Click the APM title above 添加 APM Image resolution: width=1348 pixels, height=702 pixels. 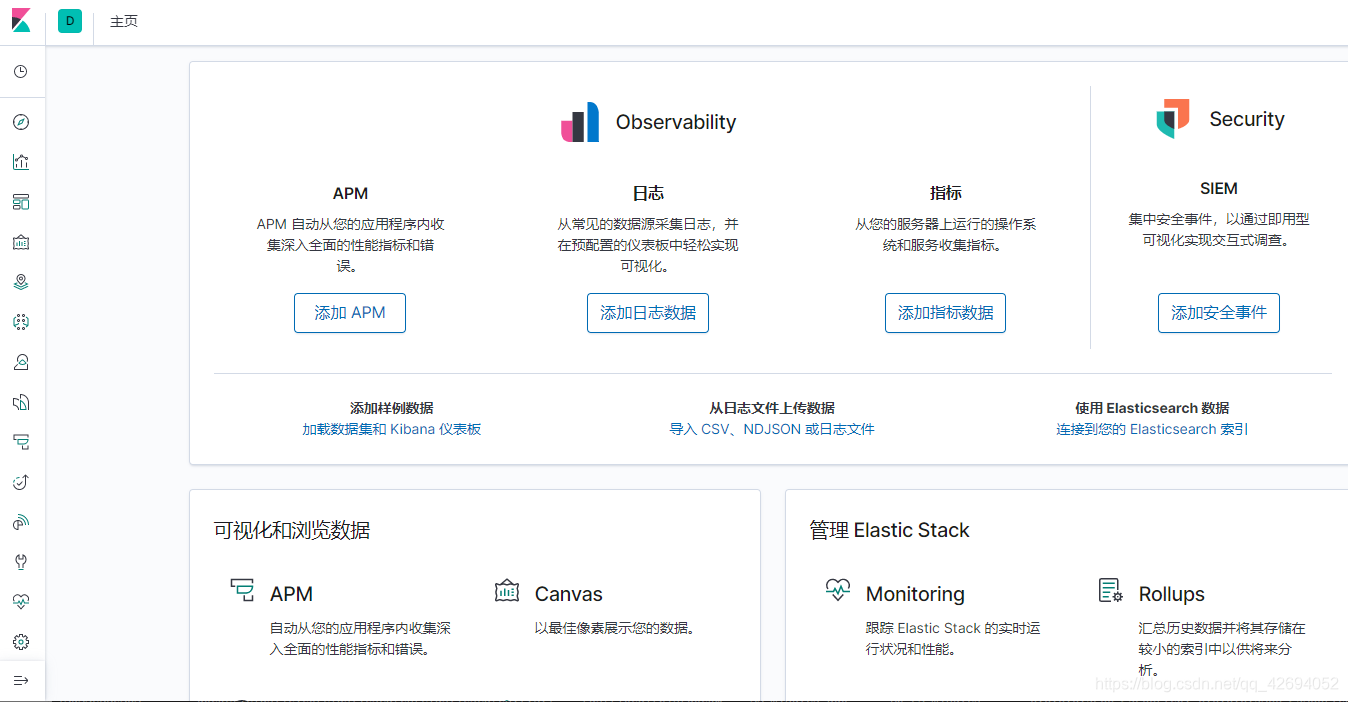(x=350, y=193)
